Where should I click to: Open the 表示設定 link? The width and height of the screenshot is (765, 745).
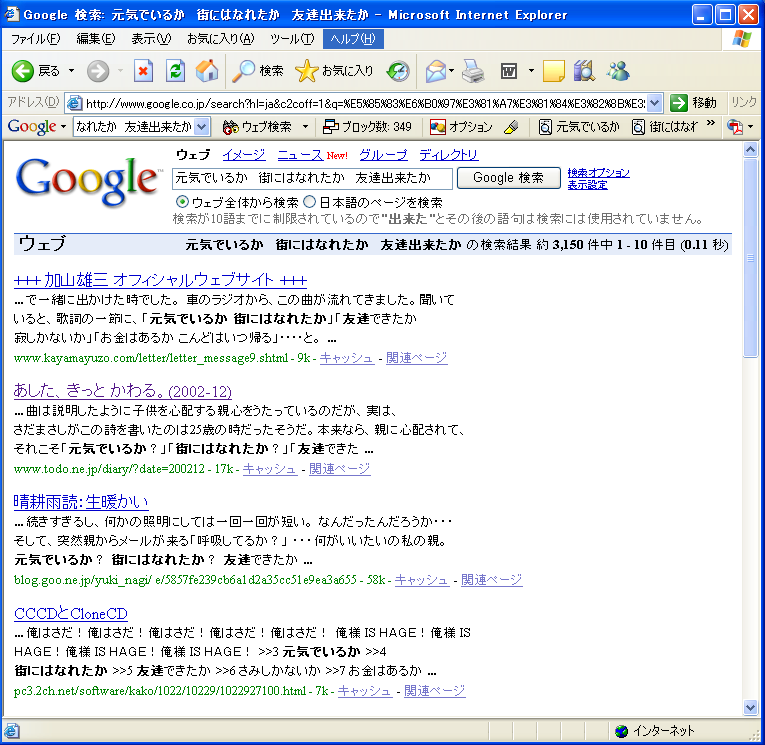(587, 185)
